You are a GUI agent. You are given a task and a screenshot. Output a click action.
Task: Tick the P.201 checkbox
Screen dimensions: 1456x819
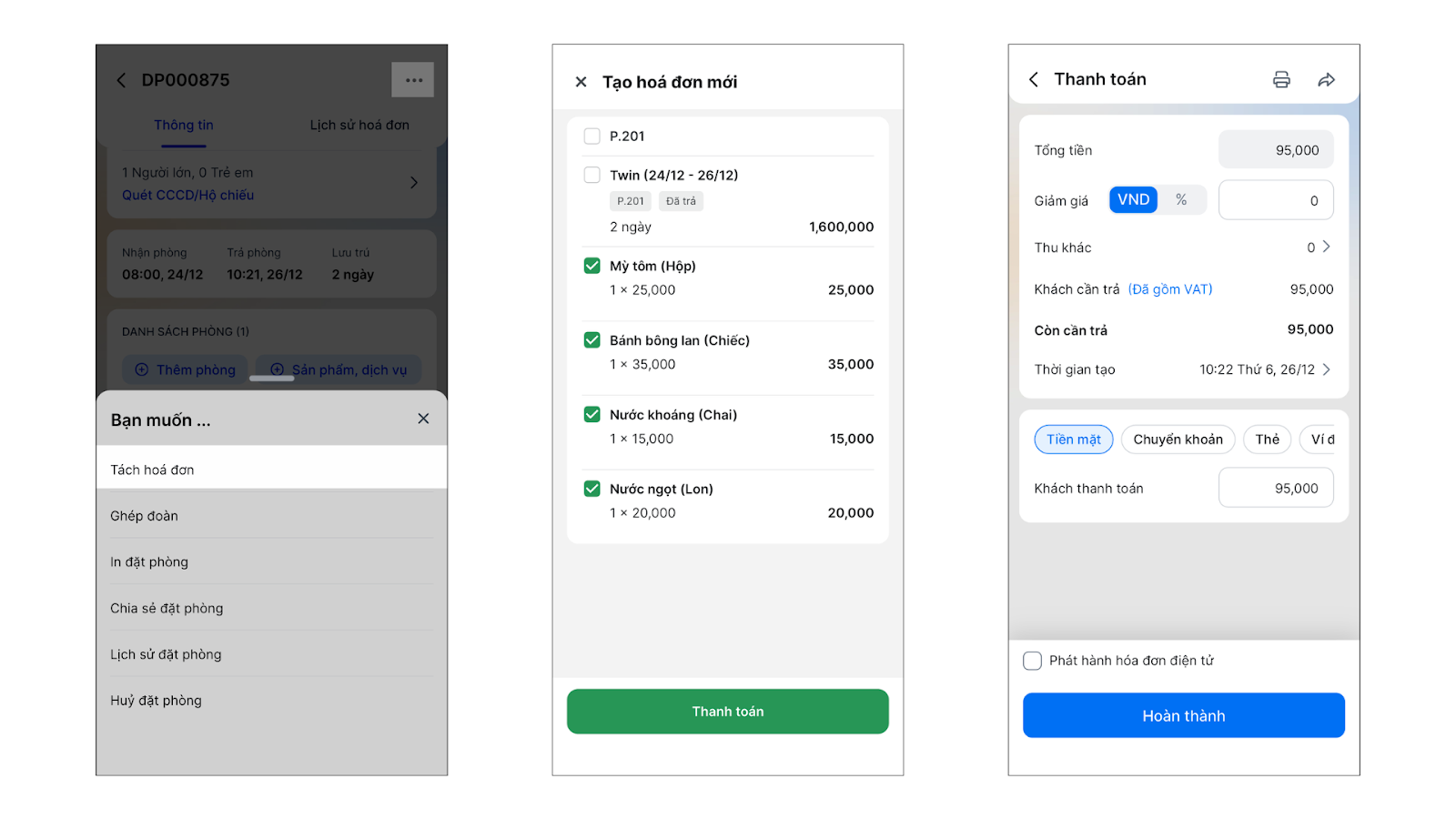[592, 136]
